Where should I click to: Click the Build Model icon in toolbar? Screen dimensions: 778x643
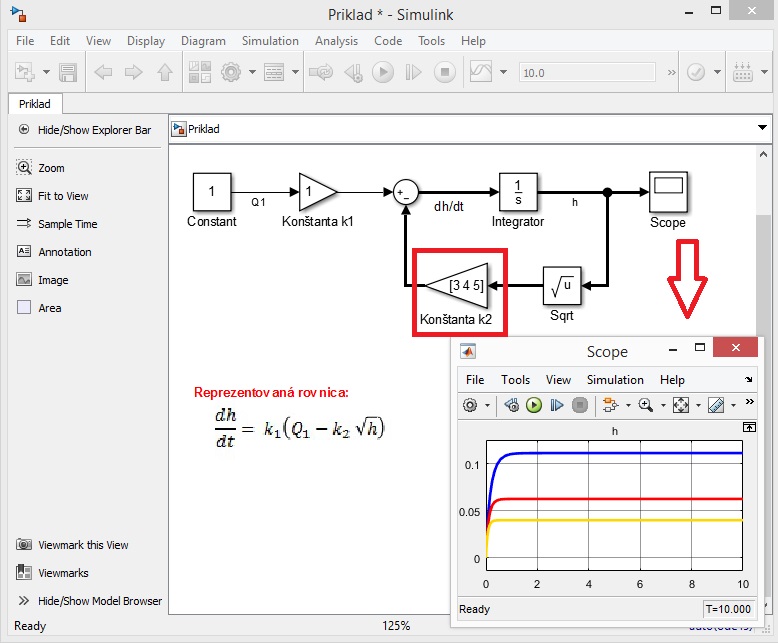[743, 72]
